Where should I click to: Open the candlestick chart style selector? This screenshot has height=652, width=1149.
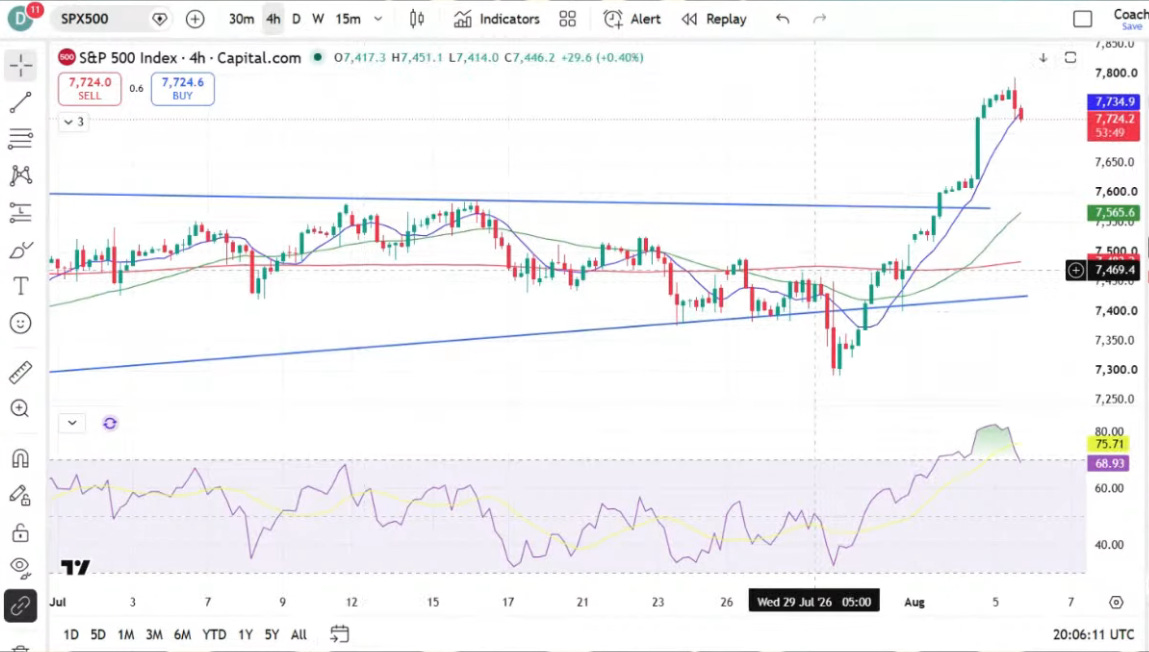[x=417, y=19]
